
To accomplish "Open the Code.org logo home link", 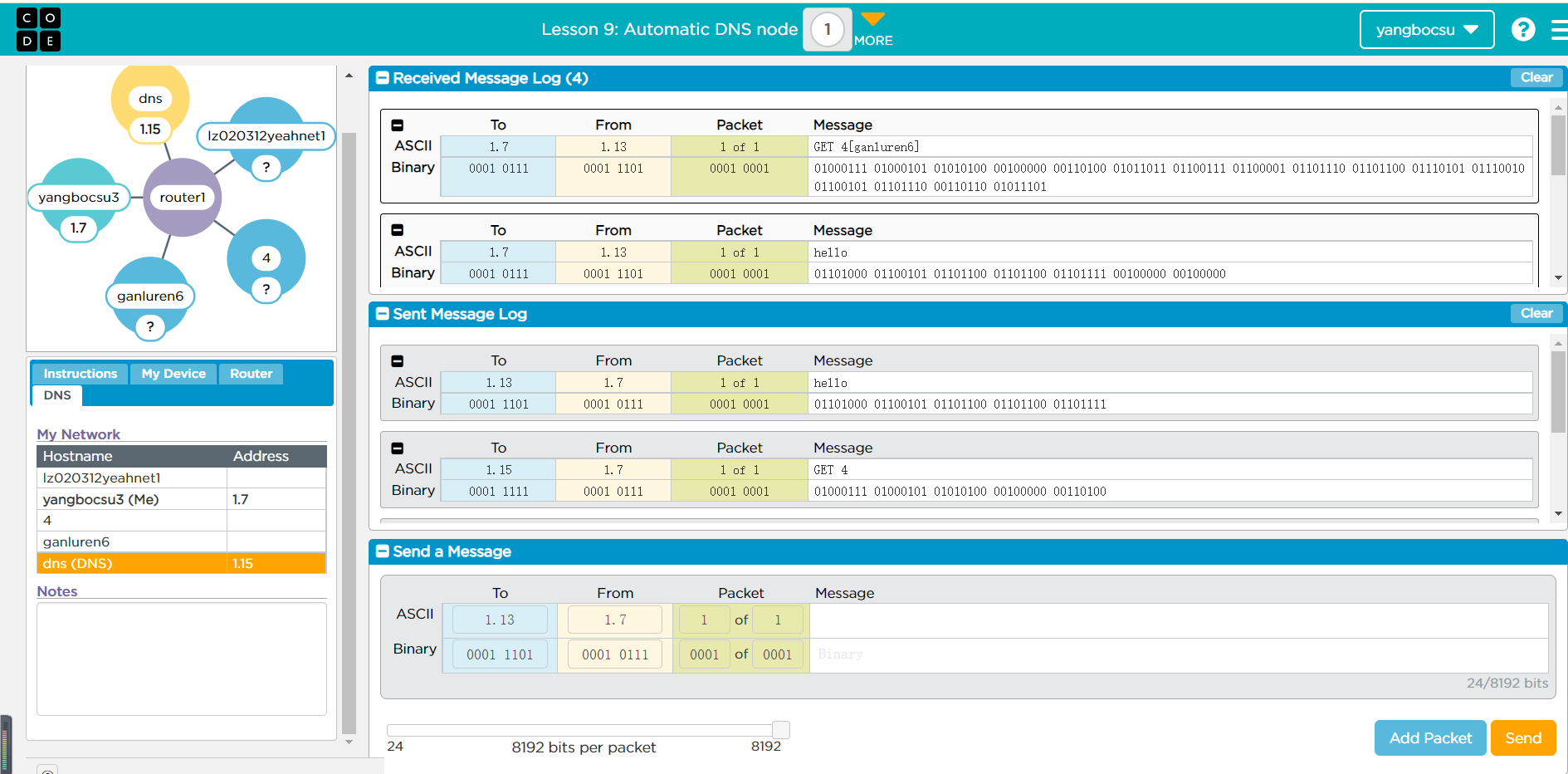I will [x=38, y=30].
